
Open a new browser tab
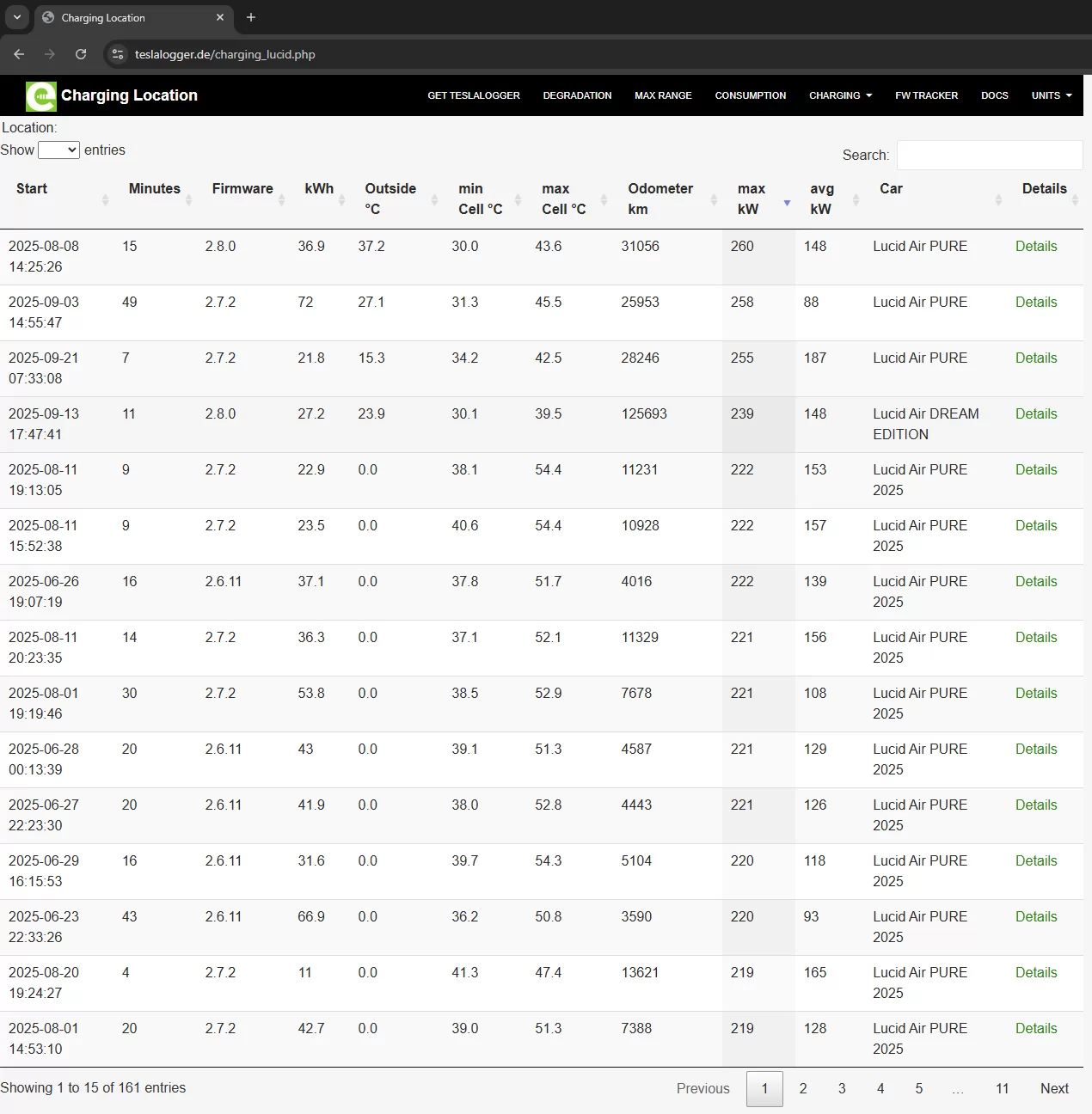click(x=251, y=17)
